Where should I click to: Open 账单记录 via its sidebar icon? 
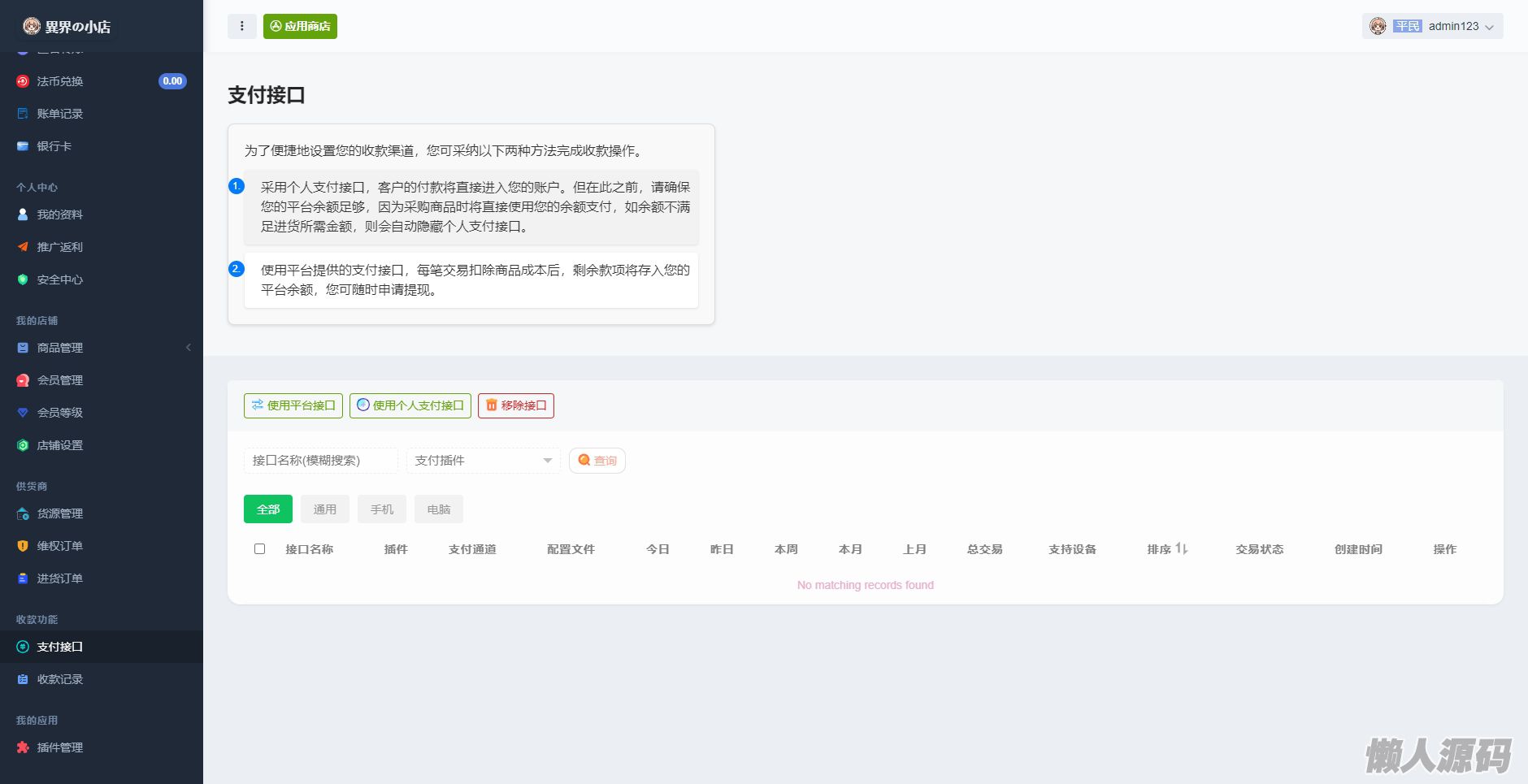pyautogui.click(x=23, y=114)
